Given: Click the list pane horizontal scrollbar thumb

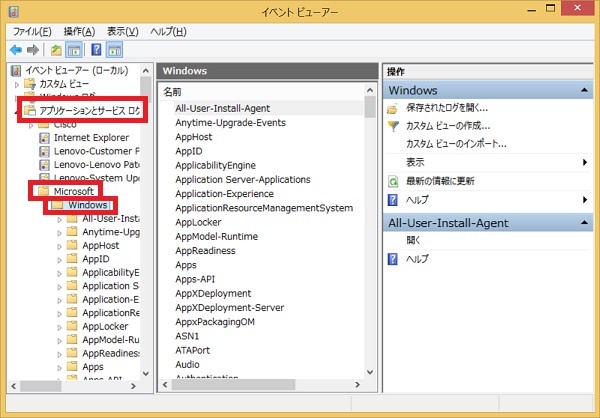Looking at the screenshot, I should (x=233, y=384).
